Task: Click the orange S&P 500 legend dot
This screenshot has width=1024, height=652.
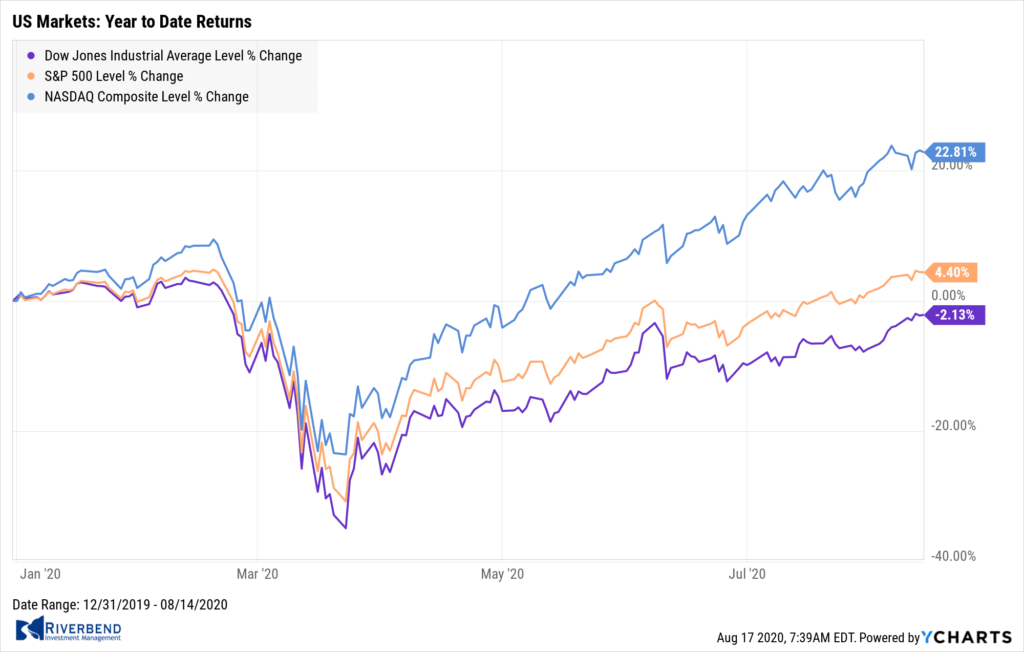Action: click(32, 76)
